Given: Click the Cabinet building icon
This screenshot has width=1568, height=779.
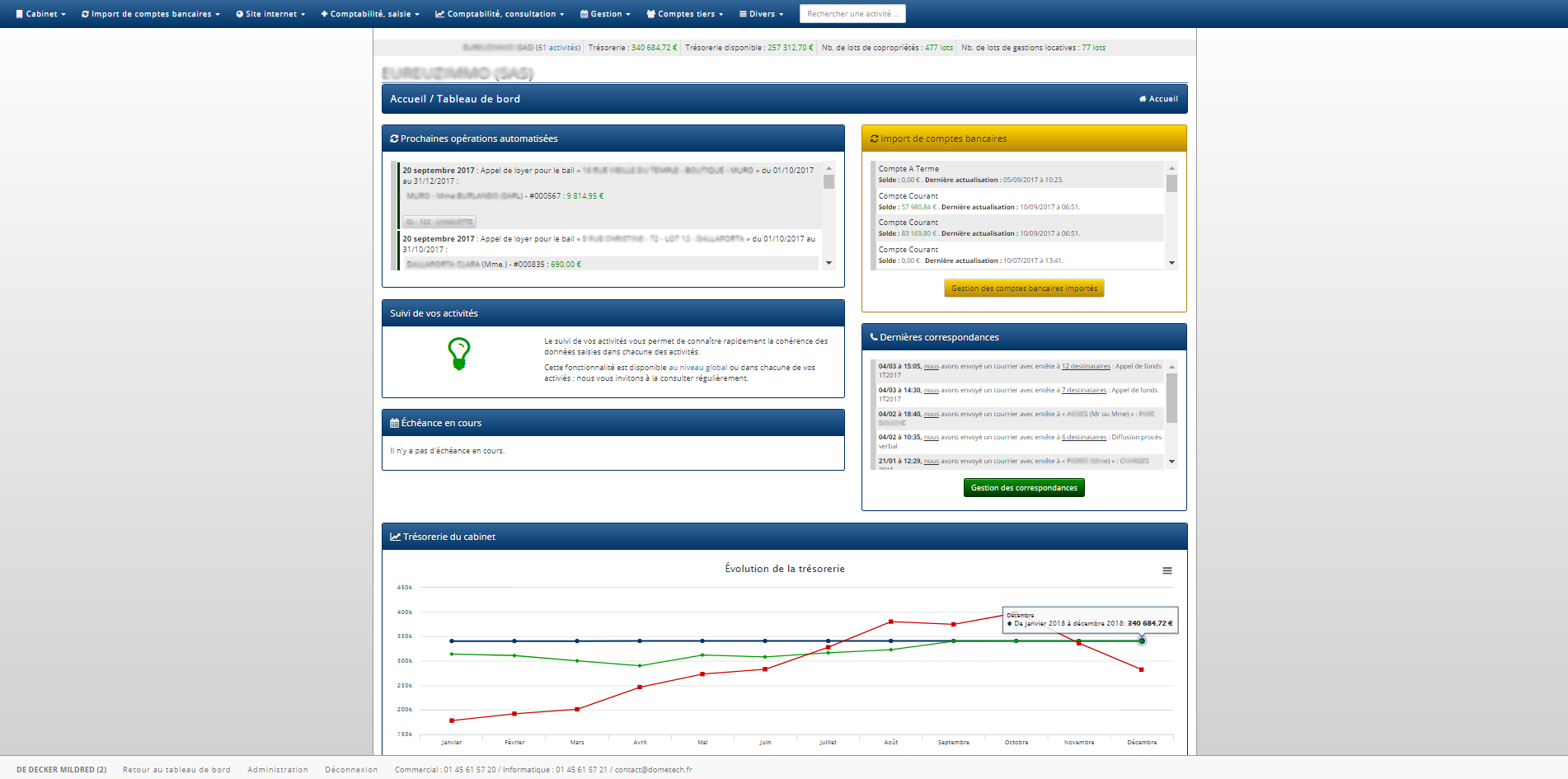Looking at the screenshot, I should tap(20, 14).
